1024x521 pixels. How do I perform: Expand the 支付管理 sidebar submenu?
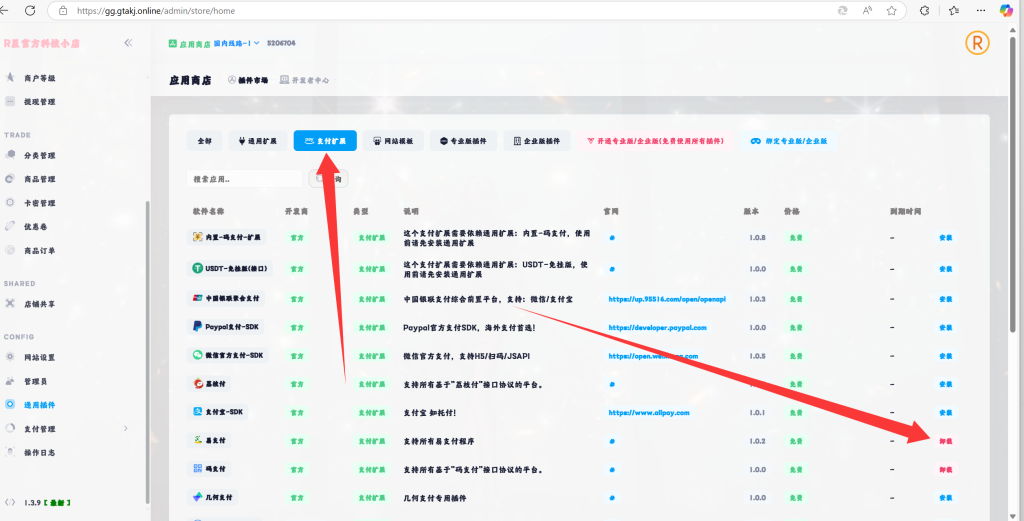coord(125,429)
